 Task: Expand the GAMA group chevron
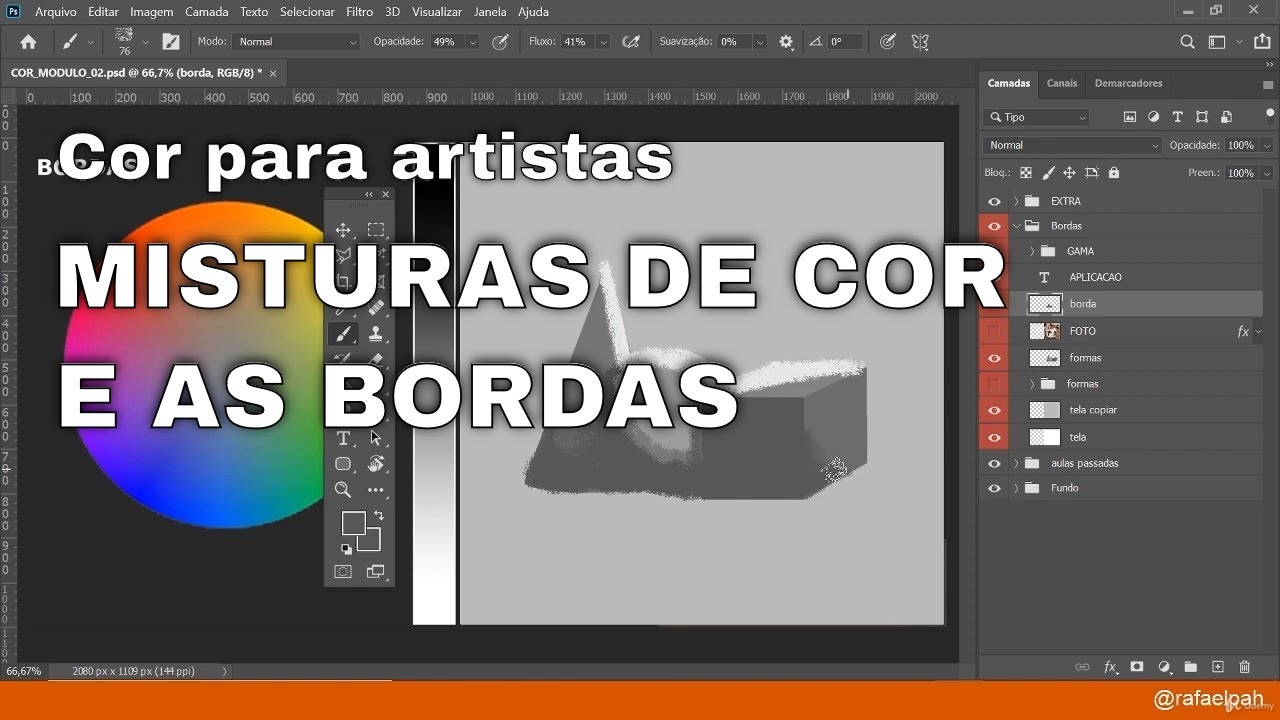click(1032, 251)
